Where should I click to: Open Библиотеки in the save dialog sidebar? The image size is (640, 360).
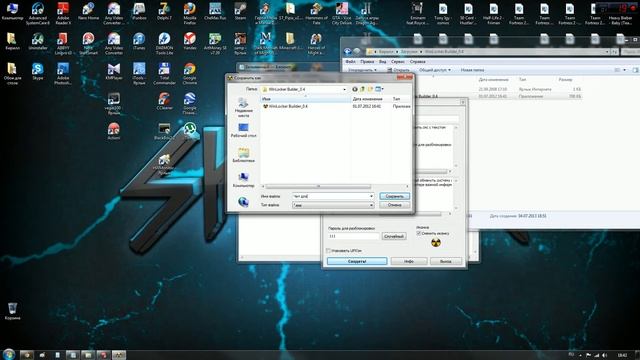pos(243,155)
